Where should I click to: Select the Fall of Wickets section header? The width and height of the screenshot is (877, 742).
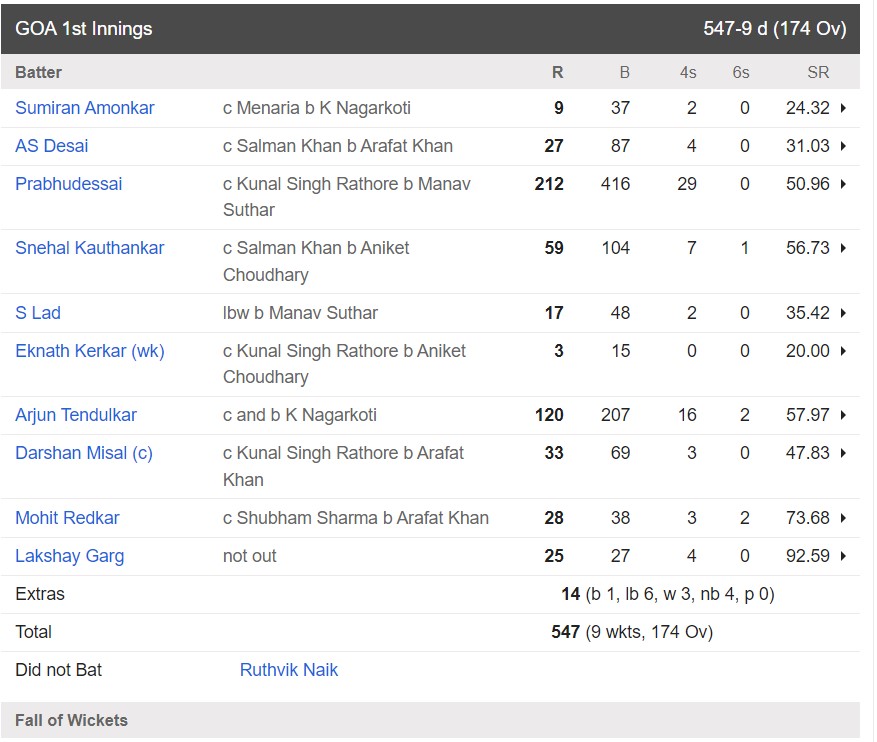pos(430,720)
